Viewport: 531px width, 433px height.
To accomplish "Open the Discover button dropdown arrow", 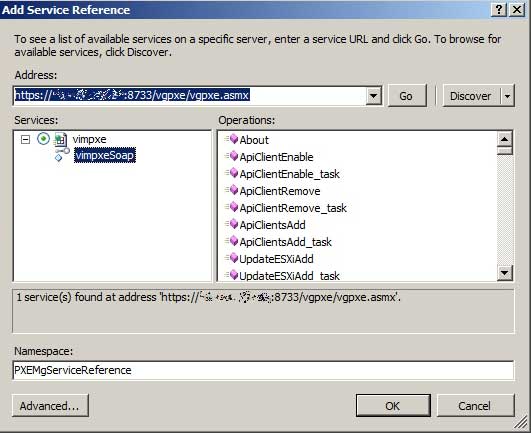I will pyautogui.click(x=507, y=96).
